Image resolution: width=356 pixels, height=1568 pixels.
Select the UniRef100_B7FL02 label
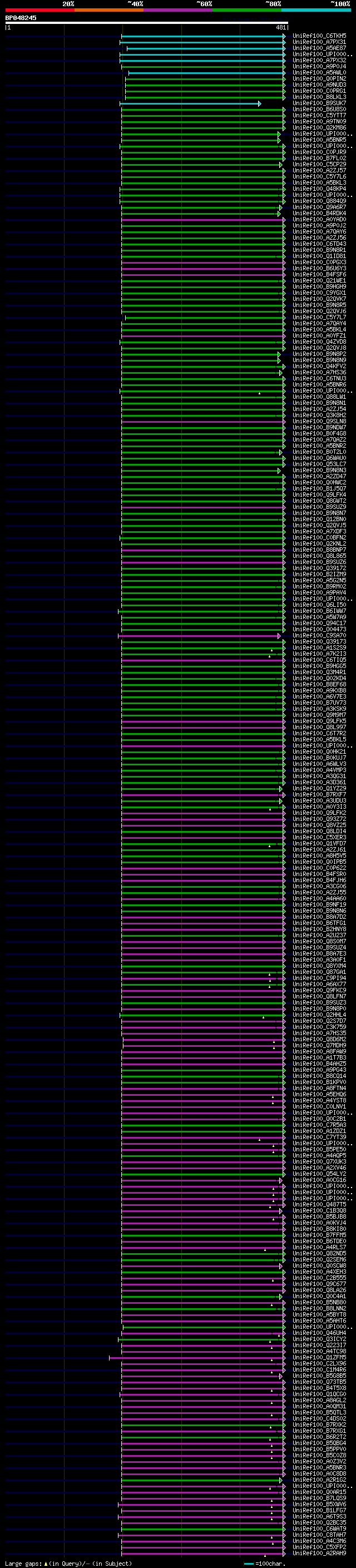coord(319,159)
